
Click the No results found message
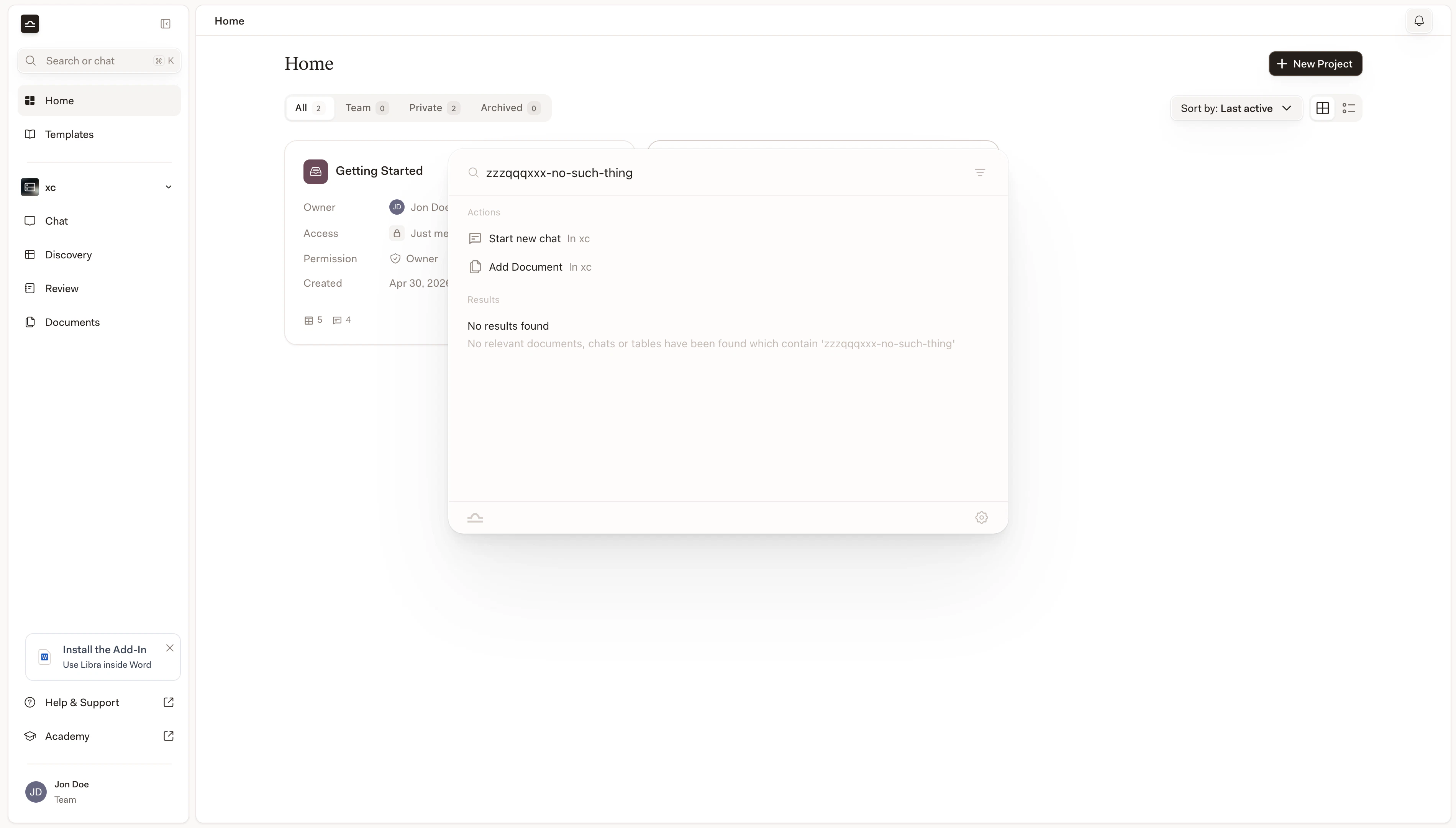[508, 326]
